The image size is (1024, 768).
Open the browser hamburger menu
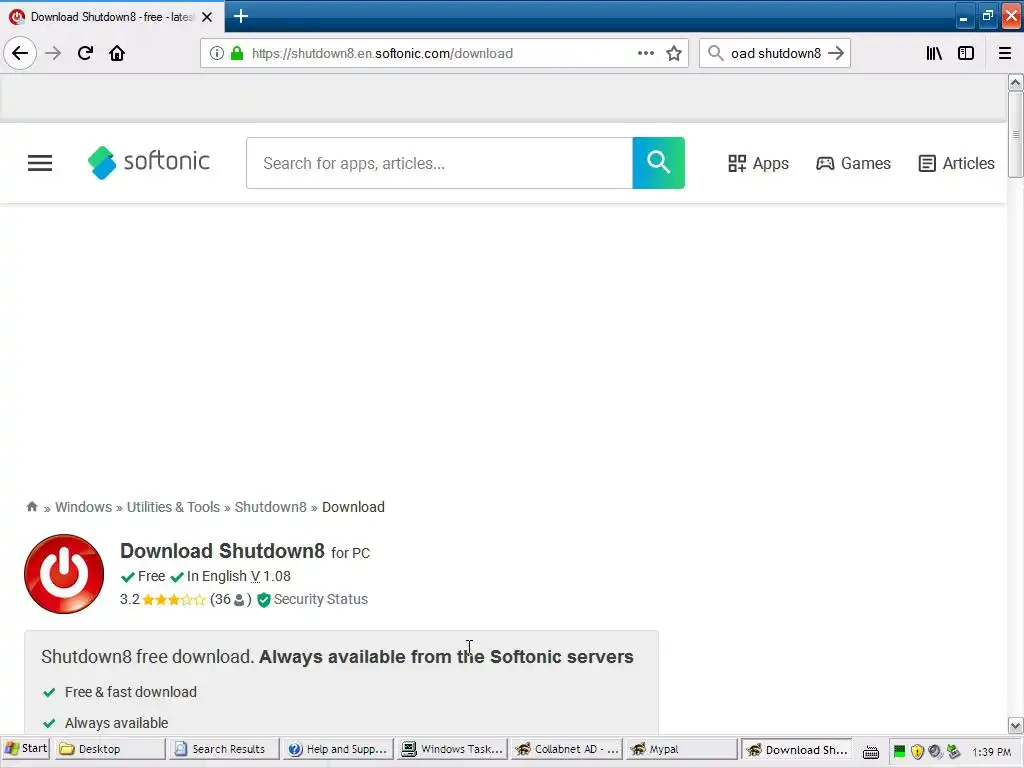1005,53
